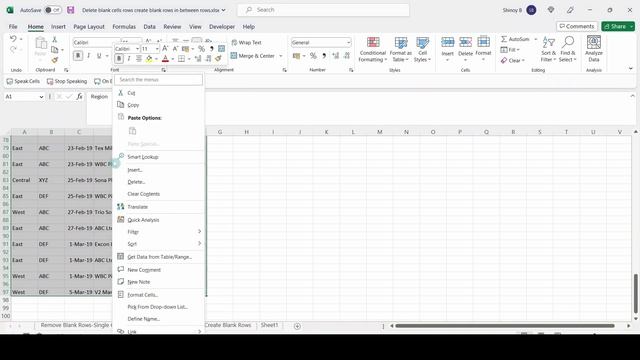Click the Insert Function fx icon
The height and width of the screenshot is (360, 640).
pyautogui.click(x=79, y=97)
